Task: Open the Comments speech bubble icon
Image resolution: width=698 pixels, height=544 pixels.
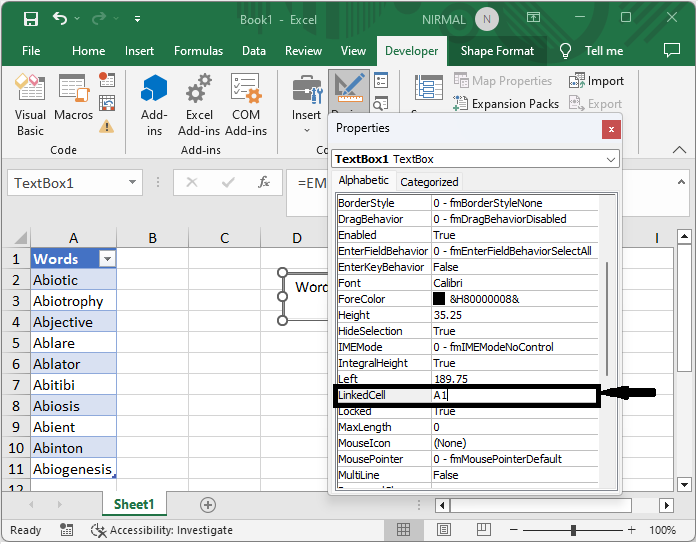Action: coord(672,50)
